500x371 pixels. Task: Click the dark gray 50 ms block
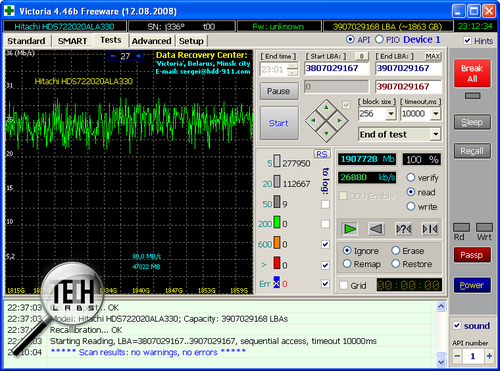pyautogui.click(x=277, y=202)
